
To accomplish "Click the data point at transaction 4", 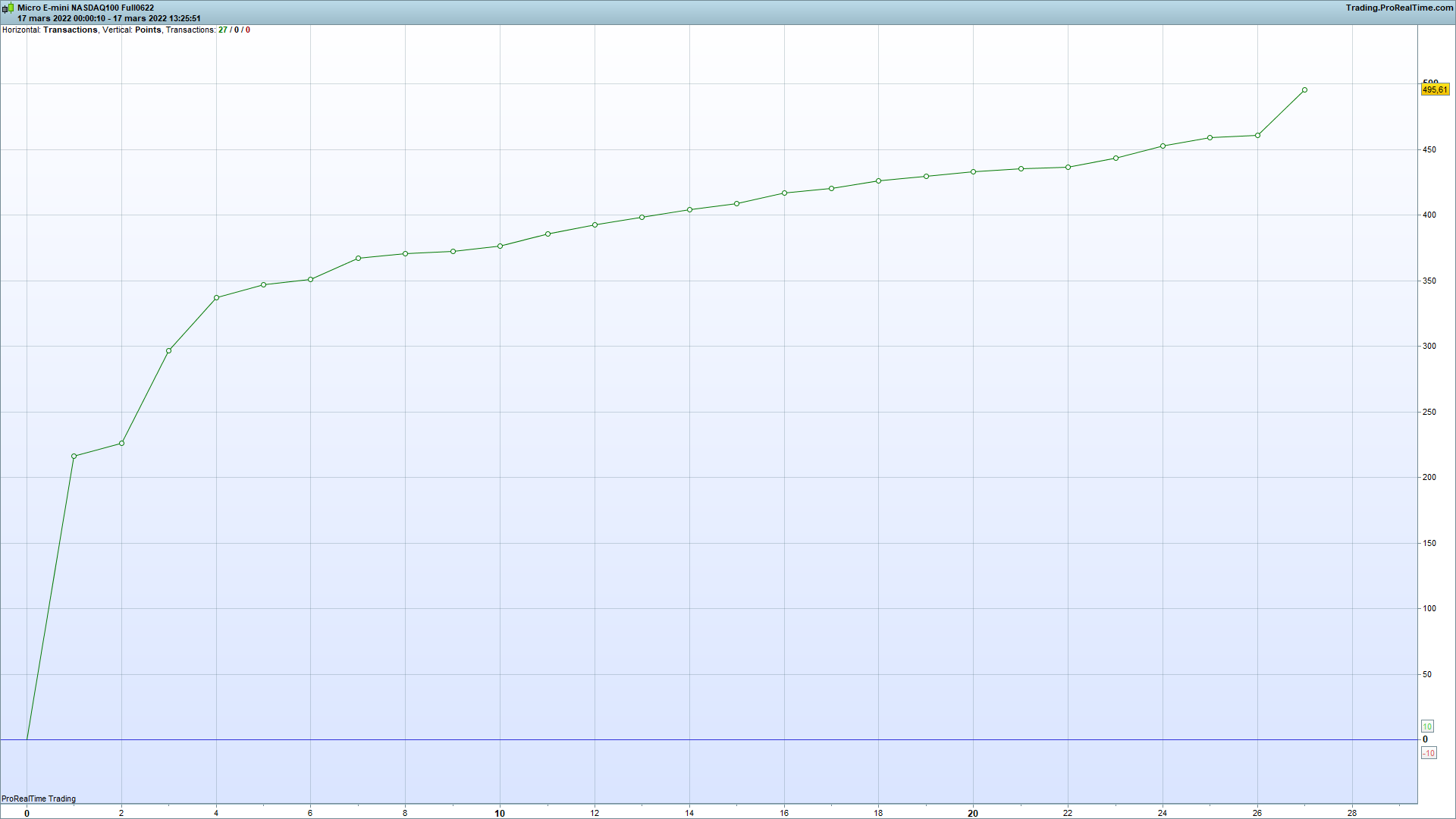I will click(x=216, y=298).
